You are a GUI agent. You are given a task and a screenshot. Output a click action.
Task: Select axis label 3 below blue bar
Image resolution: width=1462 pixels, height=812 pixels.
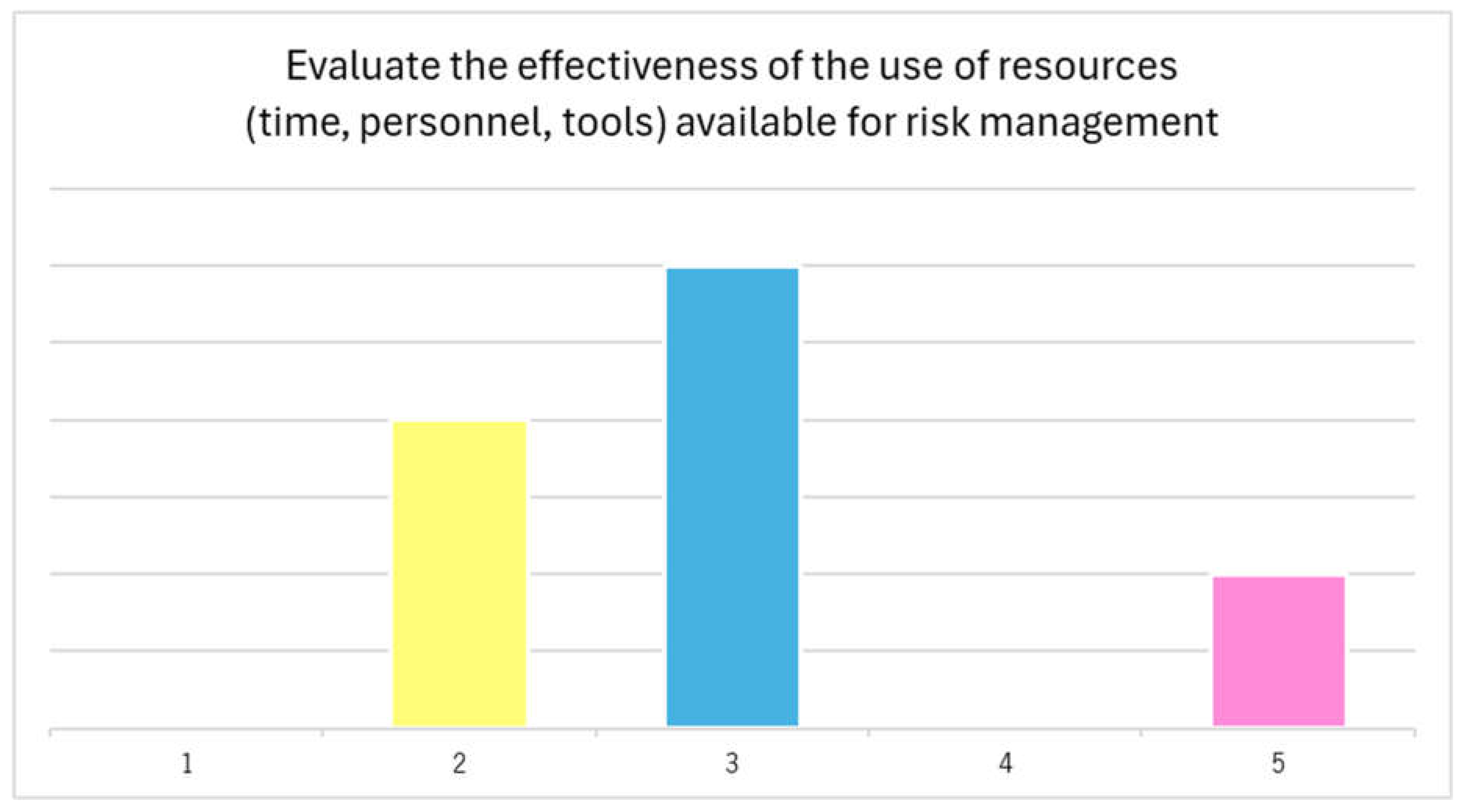[x=732, y=764]
